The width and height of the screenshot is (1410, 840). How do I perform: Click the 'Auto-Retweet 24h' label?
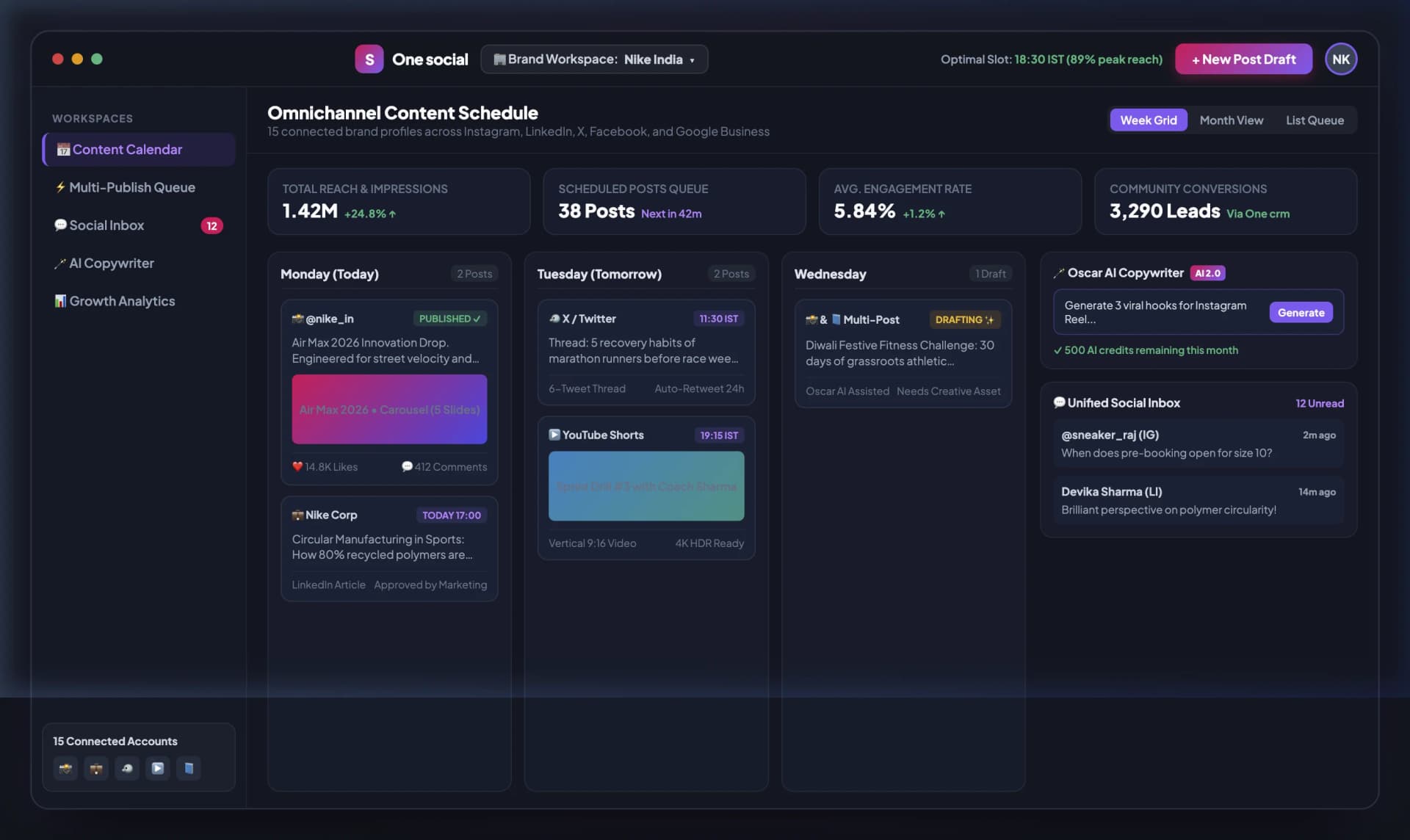click(x=699, y=388)
